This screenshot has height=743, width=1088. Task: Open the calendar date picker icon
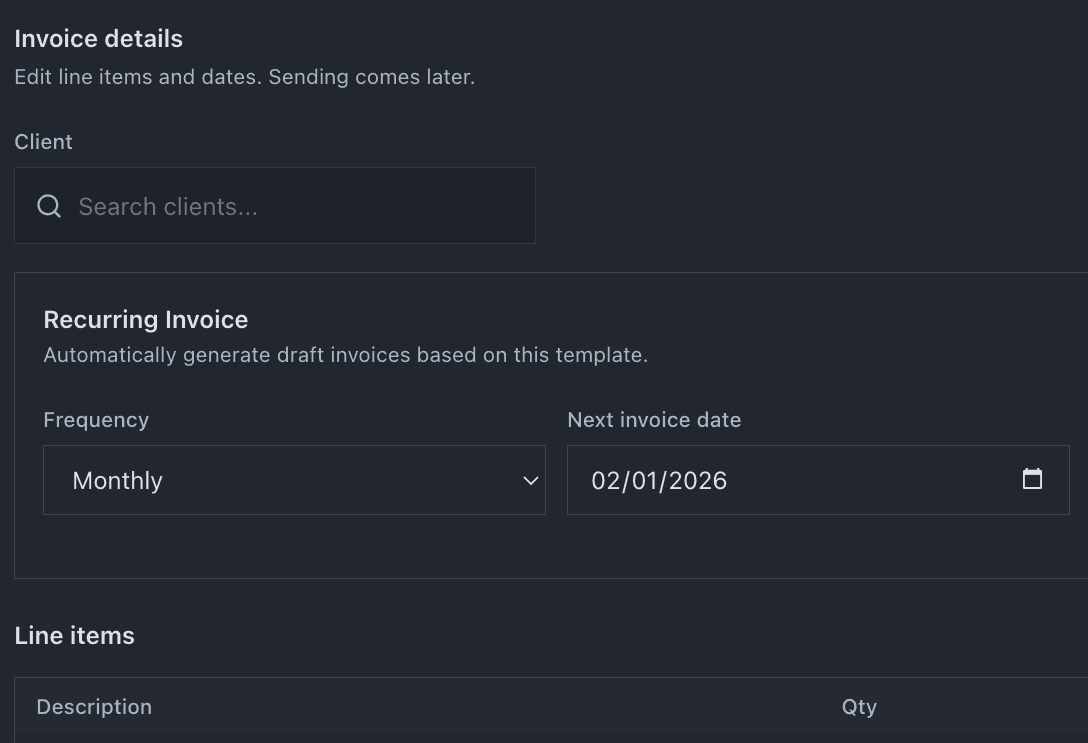[x=1032, y=479]
